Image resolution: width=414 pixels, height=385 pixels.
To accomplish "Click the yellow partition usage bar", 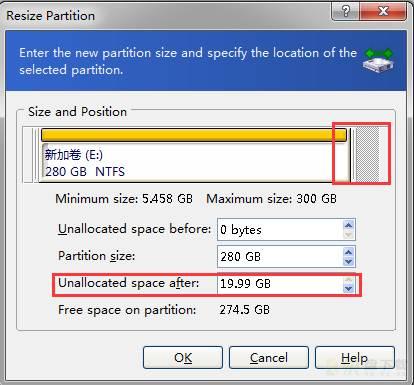I will coord(194,135).
